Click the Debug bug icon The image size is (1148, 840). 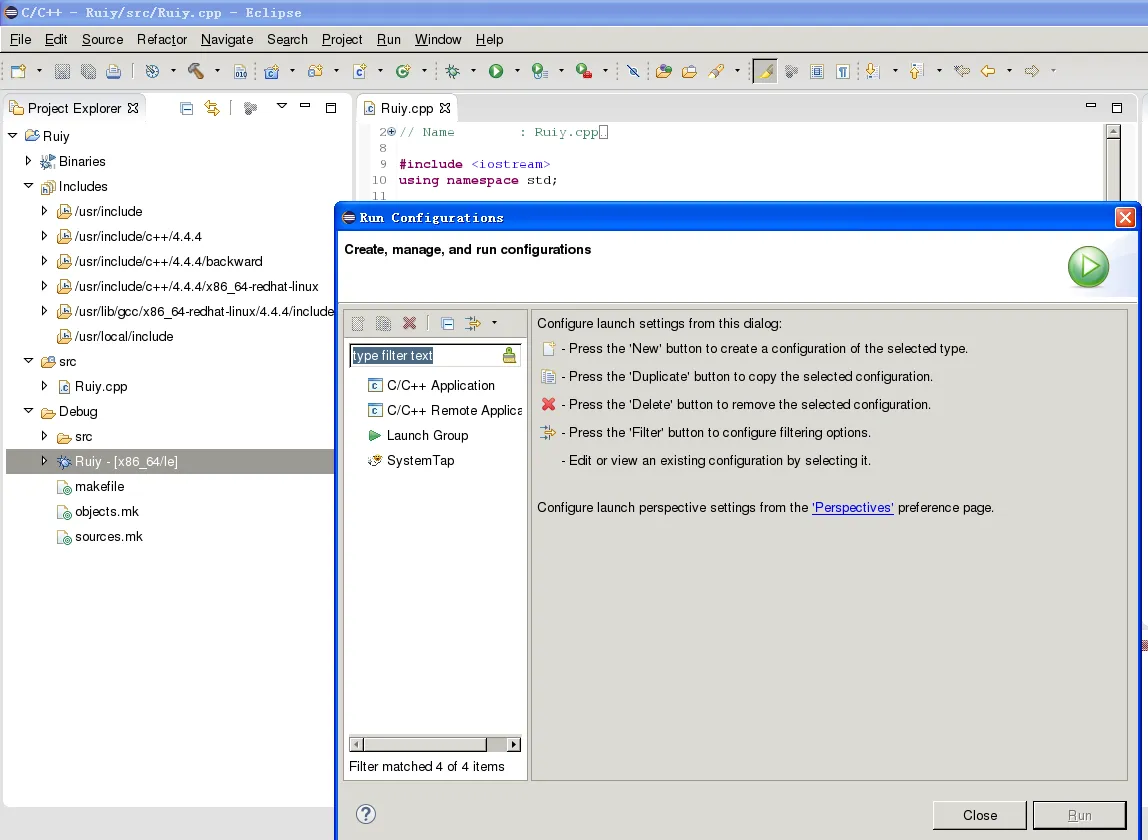(x=453, y=71)
